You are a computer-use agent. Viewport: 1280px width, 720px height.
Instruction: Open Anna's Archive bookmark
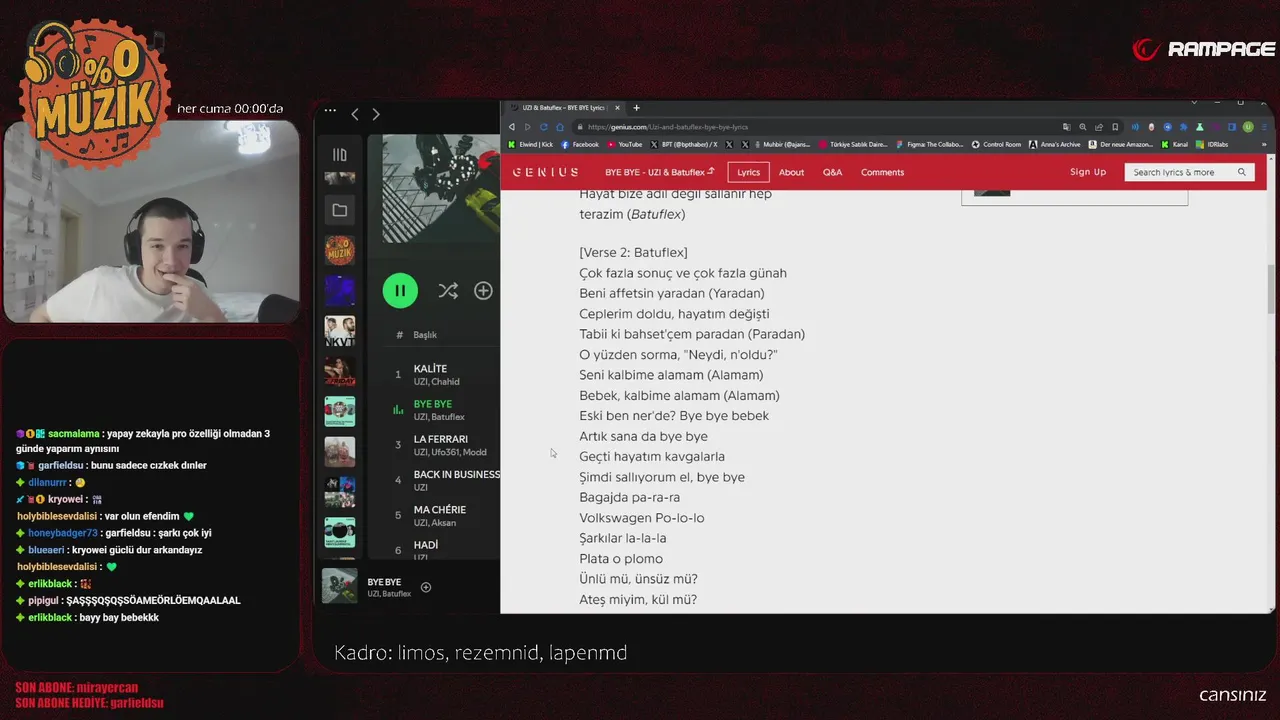1055,145
